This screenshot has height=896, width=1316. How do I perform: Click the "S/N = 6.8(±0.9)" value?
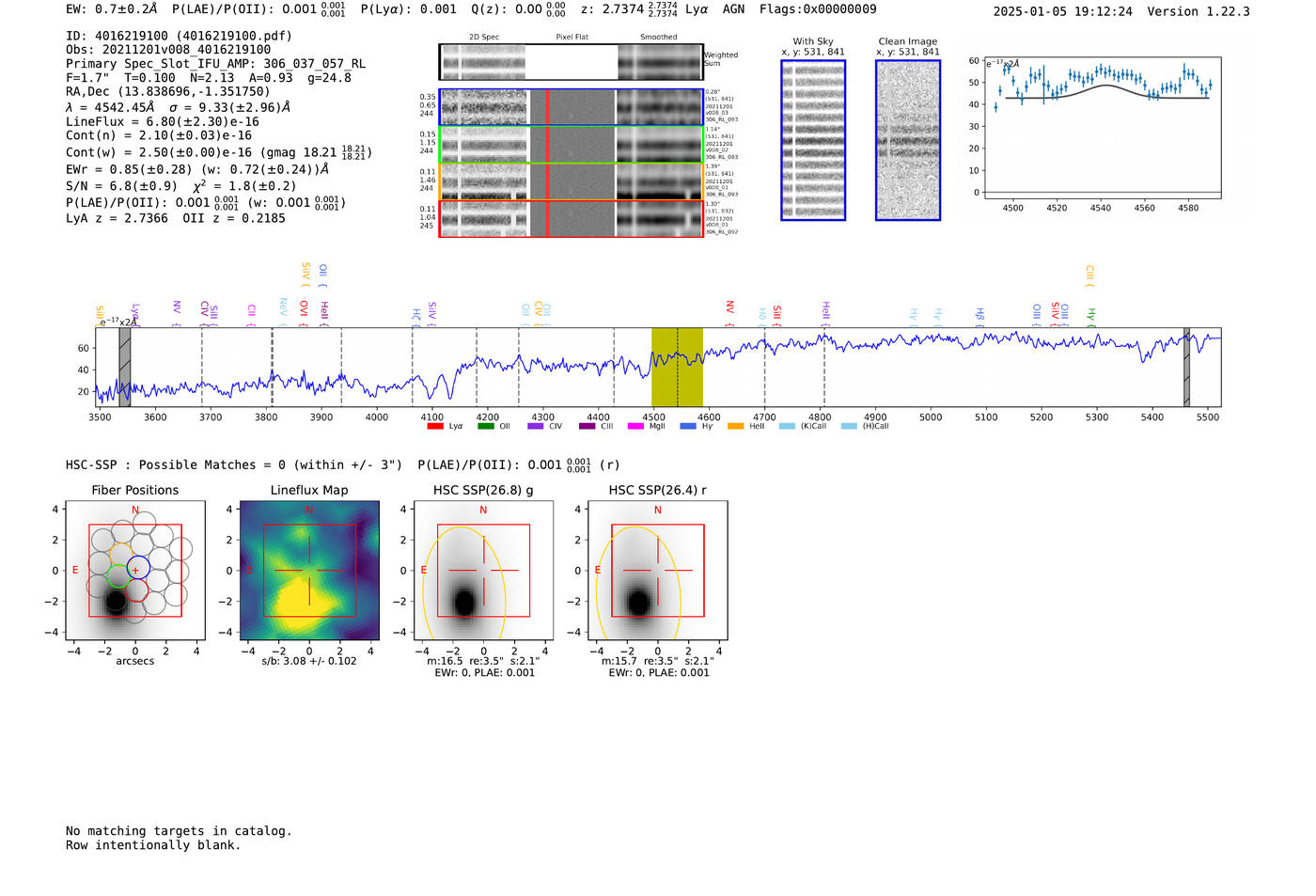coord(121,186)
